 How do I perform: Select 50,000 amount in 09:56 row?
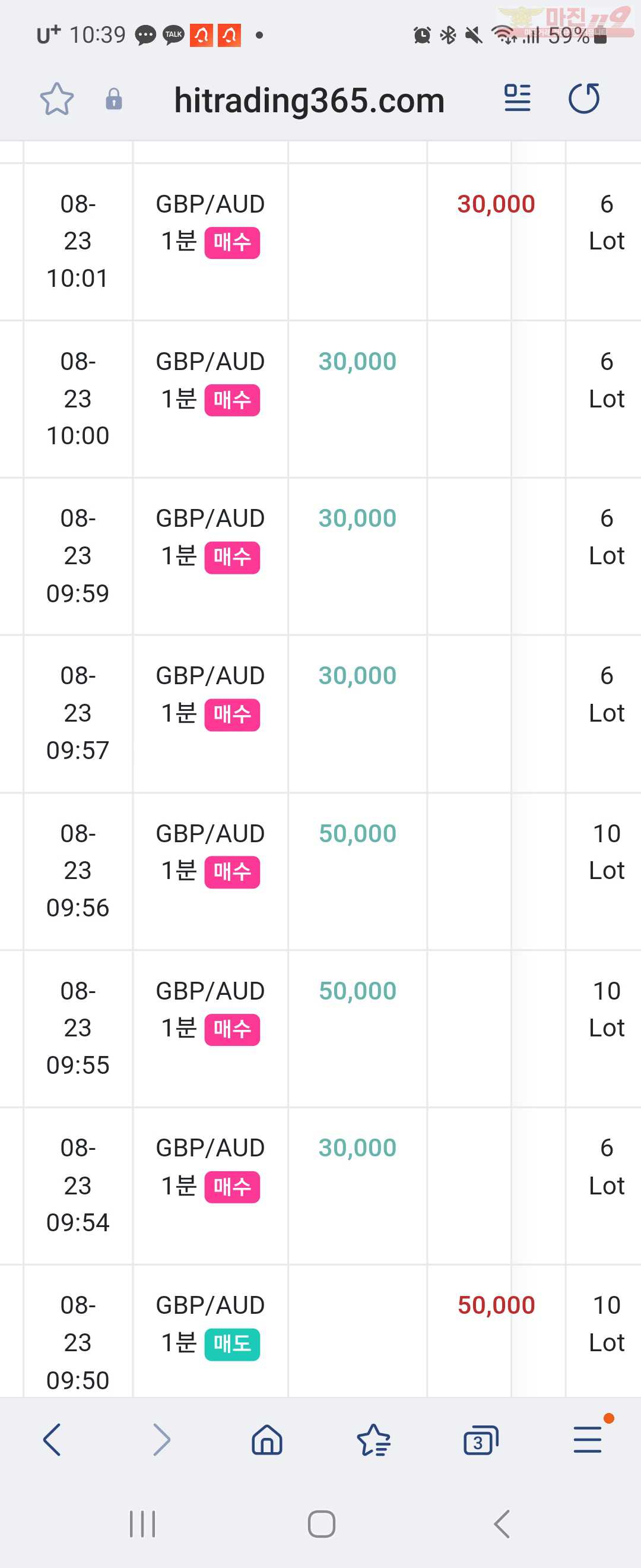click(x=358, y=833)
